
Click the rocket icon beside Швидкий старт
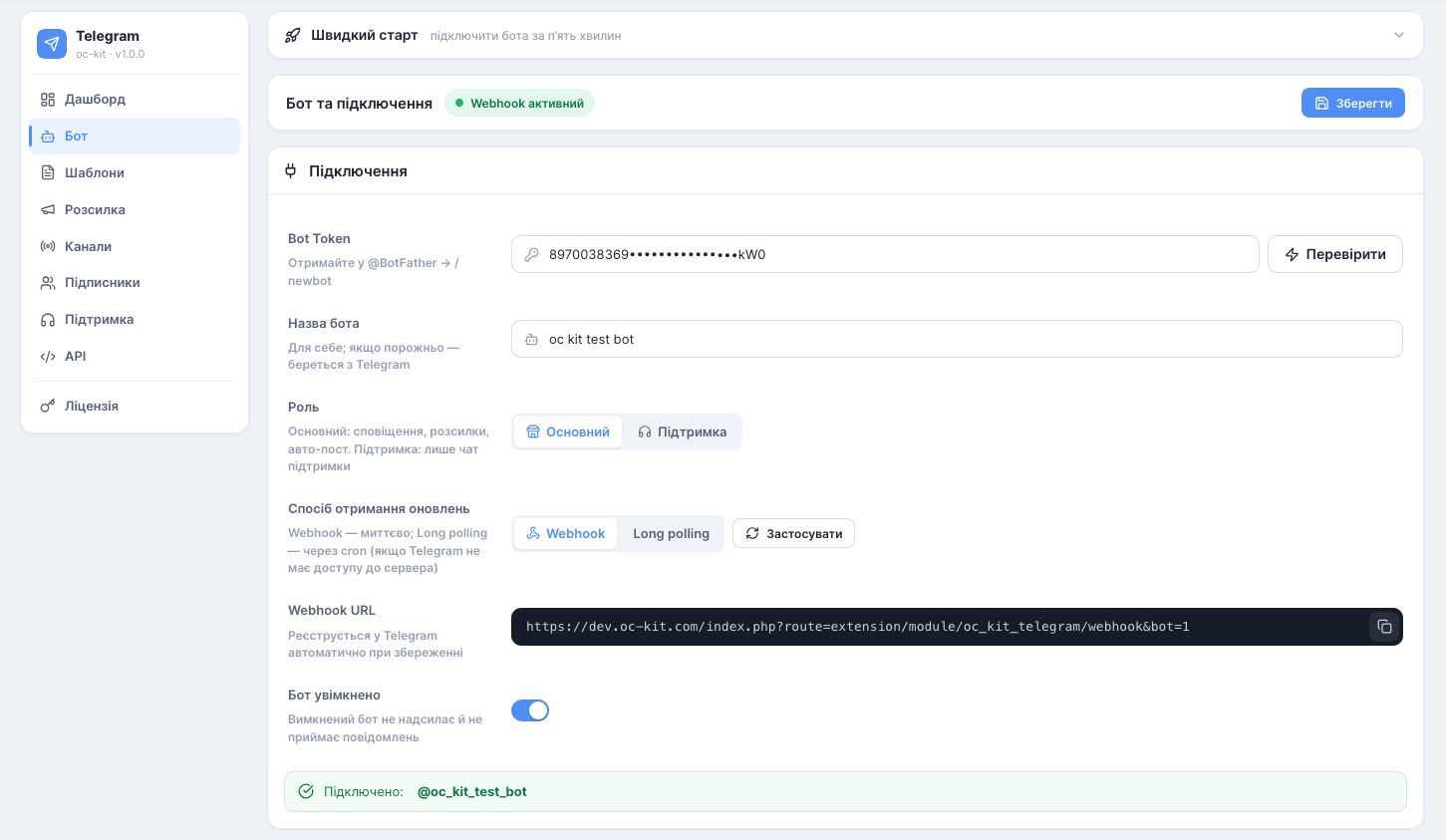(293, 36)
